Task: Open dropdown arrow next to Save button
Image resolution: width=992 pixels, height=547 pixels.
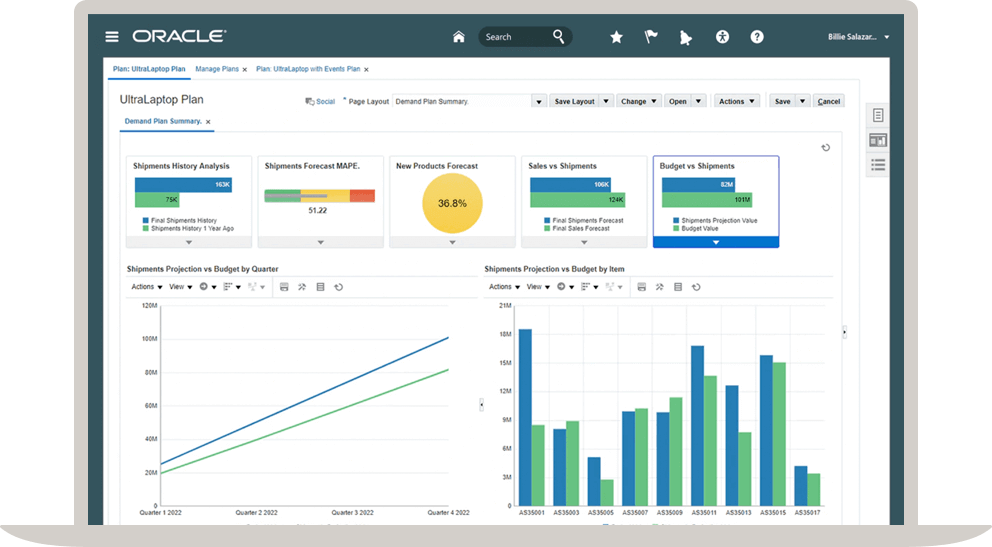Action: coord(802,101)
